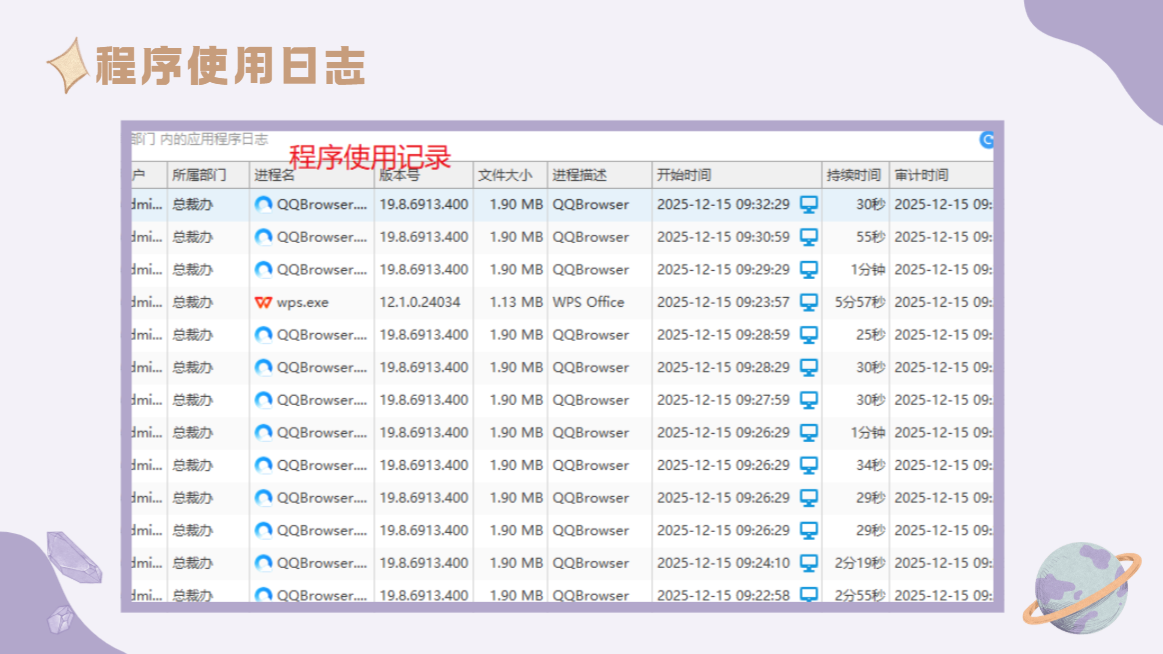Select start time 2025-12-15 09:24:10

pyautogui.click(x=723, y=564)
